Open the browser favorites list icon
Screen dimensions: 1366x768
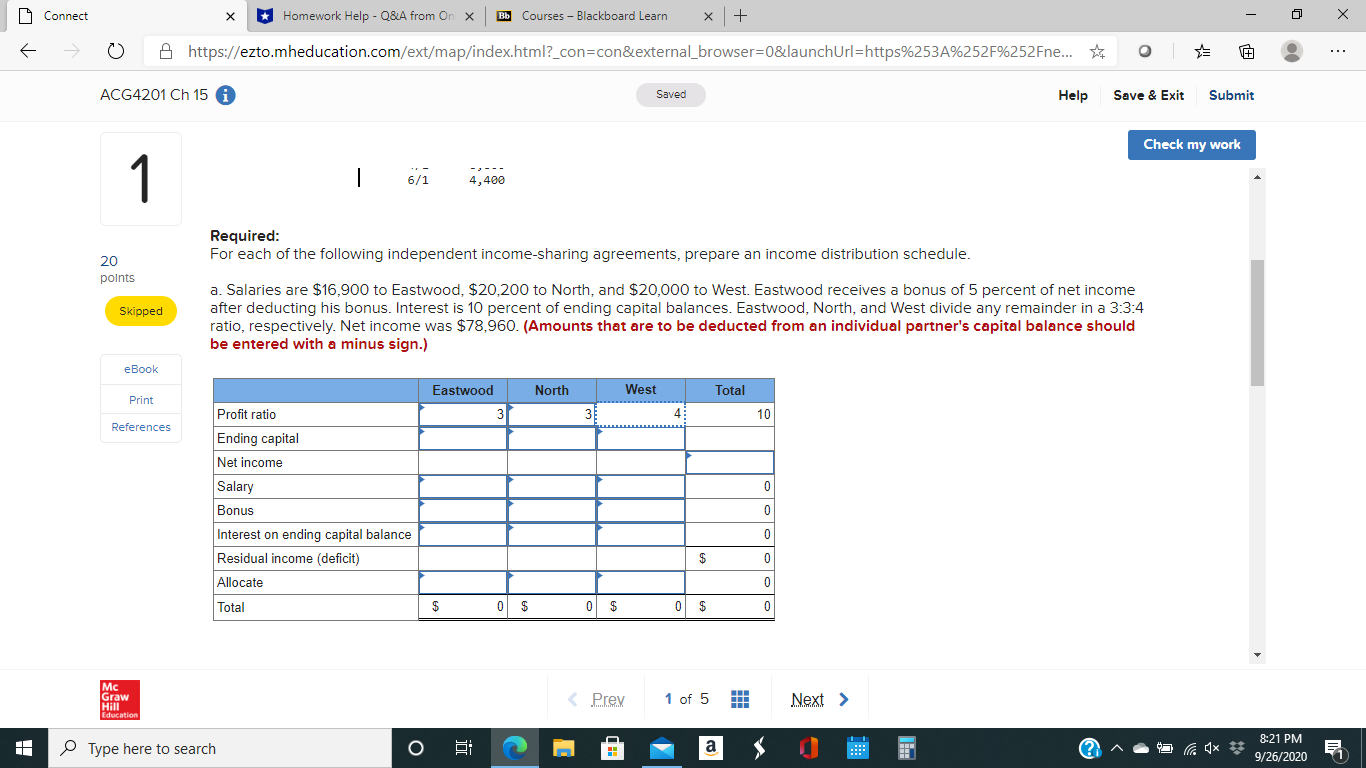pyautogui.click(x=1204, y=52)
